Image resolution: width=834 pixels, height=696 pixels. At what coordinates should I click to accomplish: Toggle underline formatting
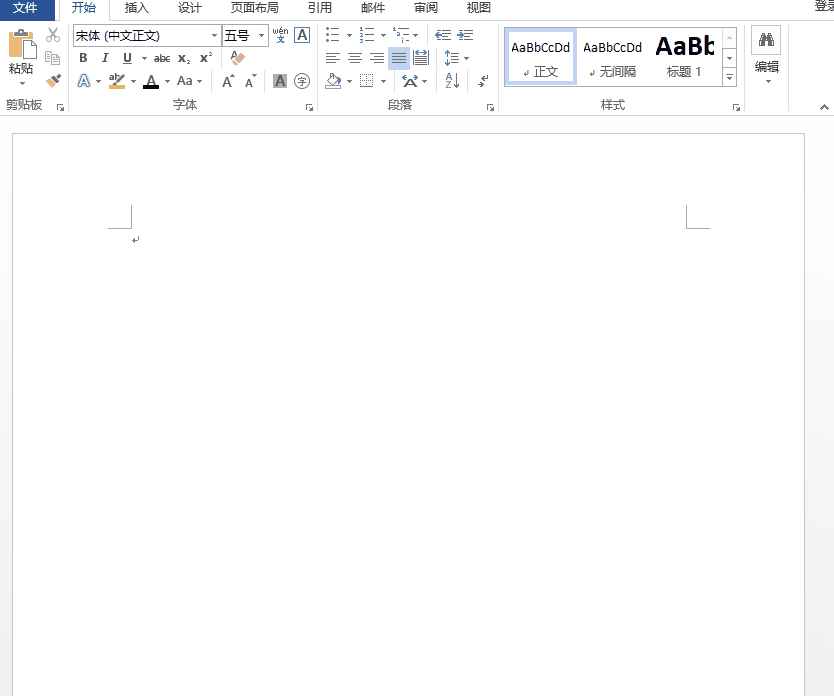(x=127, y=58)
